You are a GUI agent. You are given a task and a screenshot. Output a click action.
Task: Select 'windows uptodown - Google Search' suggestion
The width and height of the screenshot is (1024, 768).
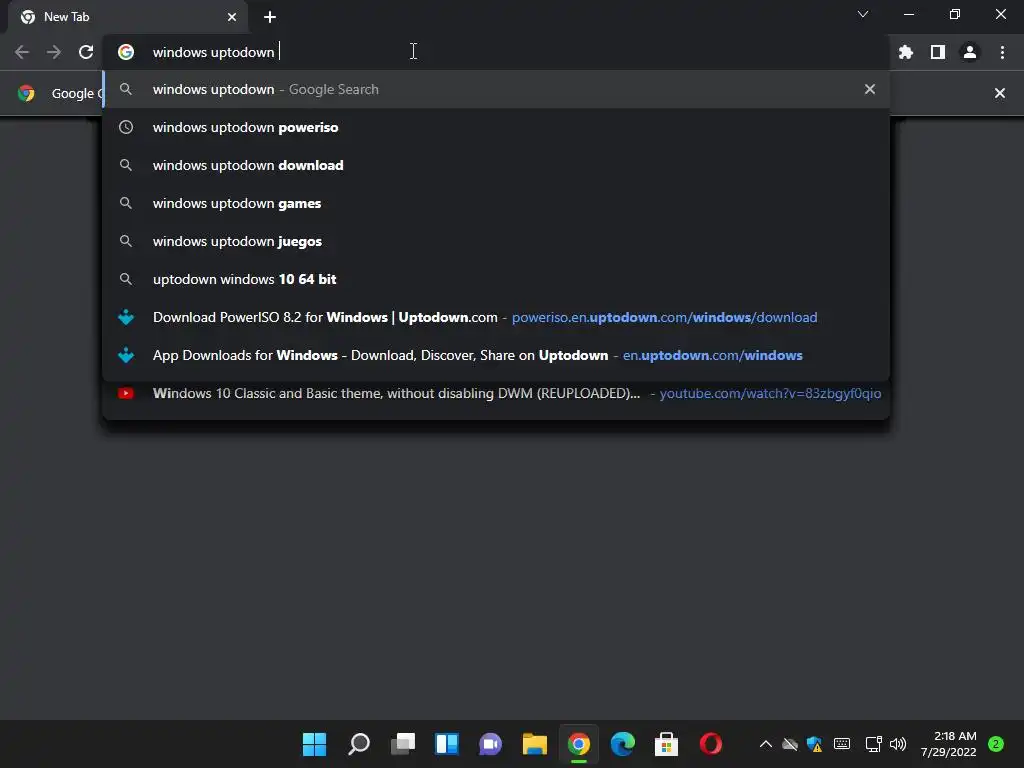click(x=496, y=89)
